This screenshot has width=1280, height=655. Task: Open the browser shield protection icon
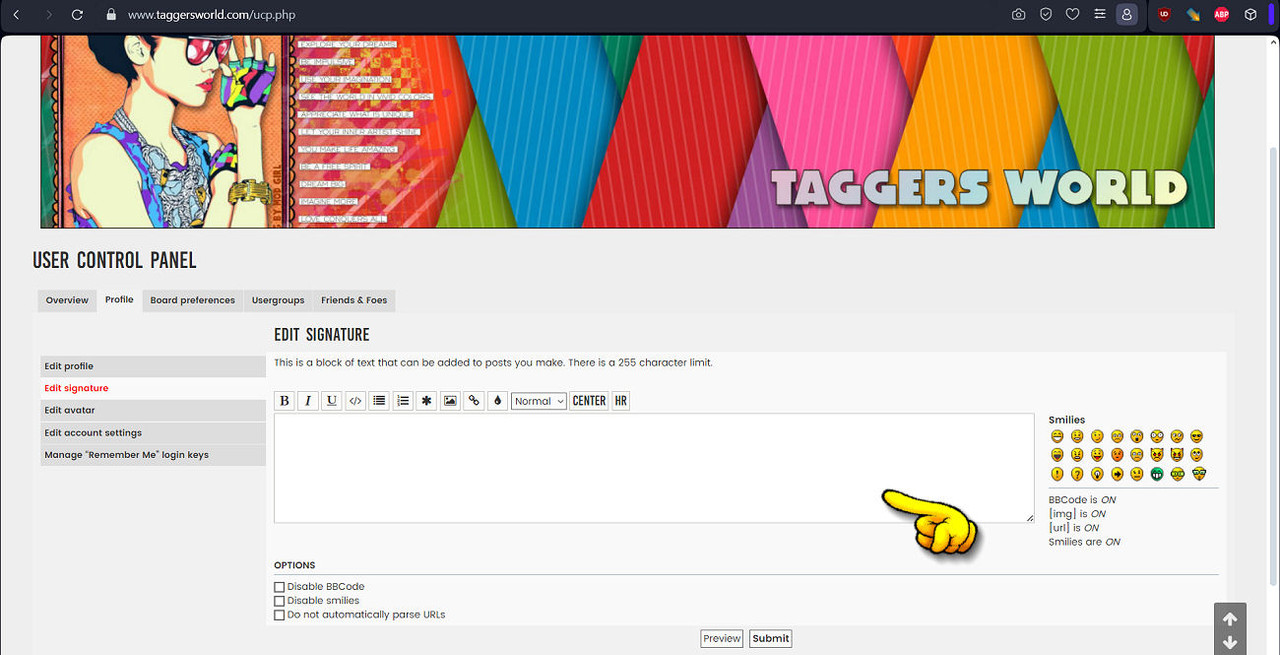tap(1046, 15)
